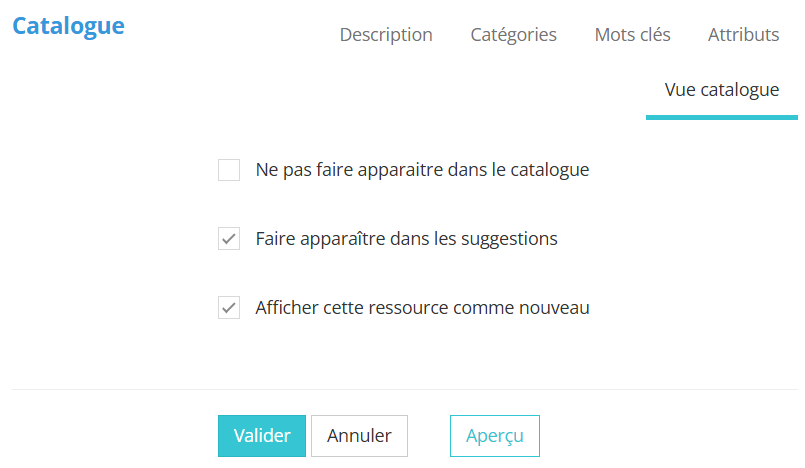This screenshot has height=468, width=805.
Task: Switch to the Catégories tab
Action: pyautogui.click(x=513, y=35)
